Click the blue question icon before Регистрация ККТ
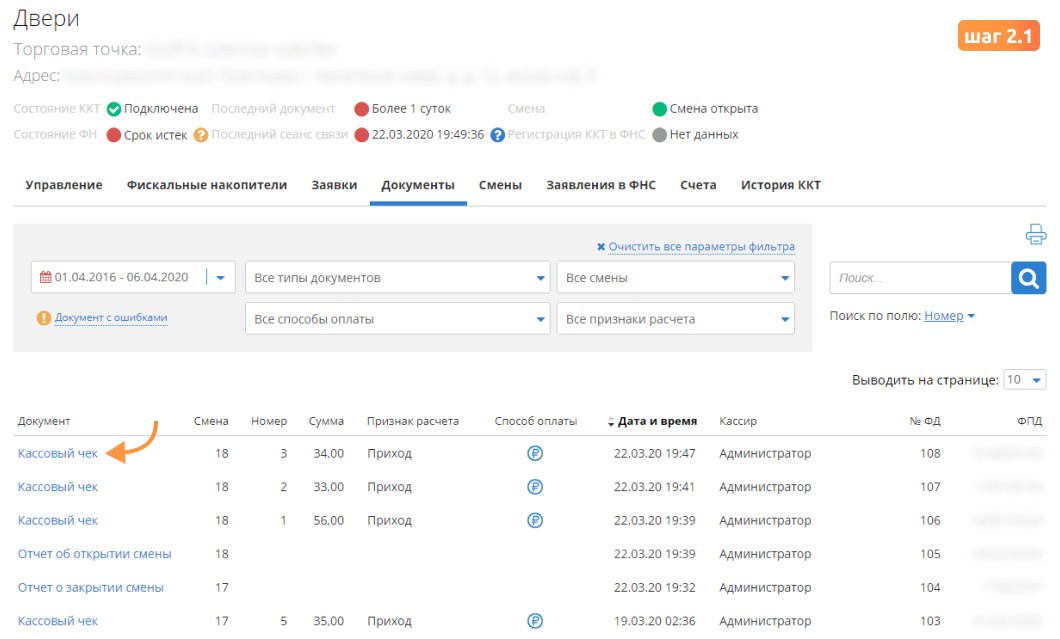 498,135
